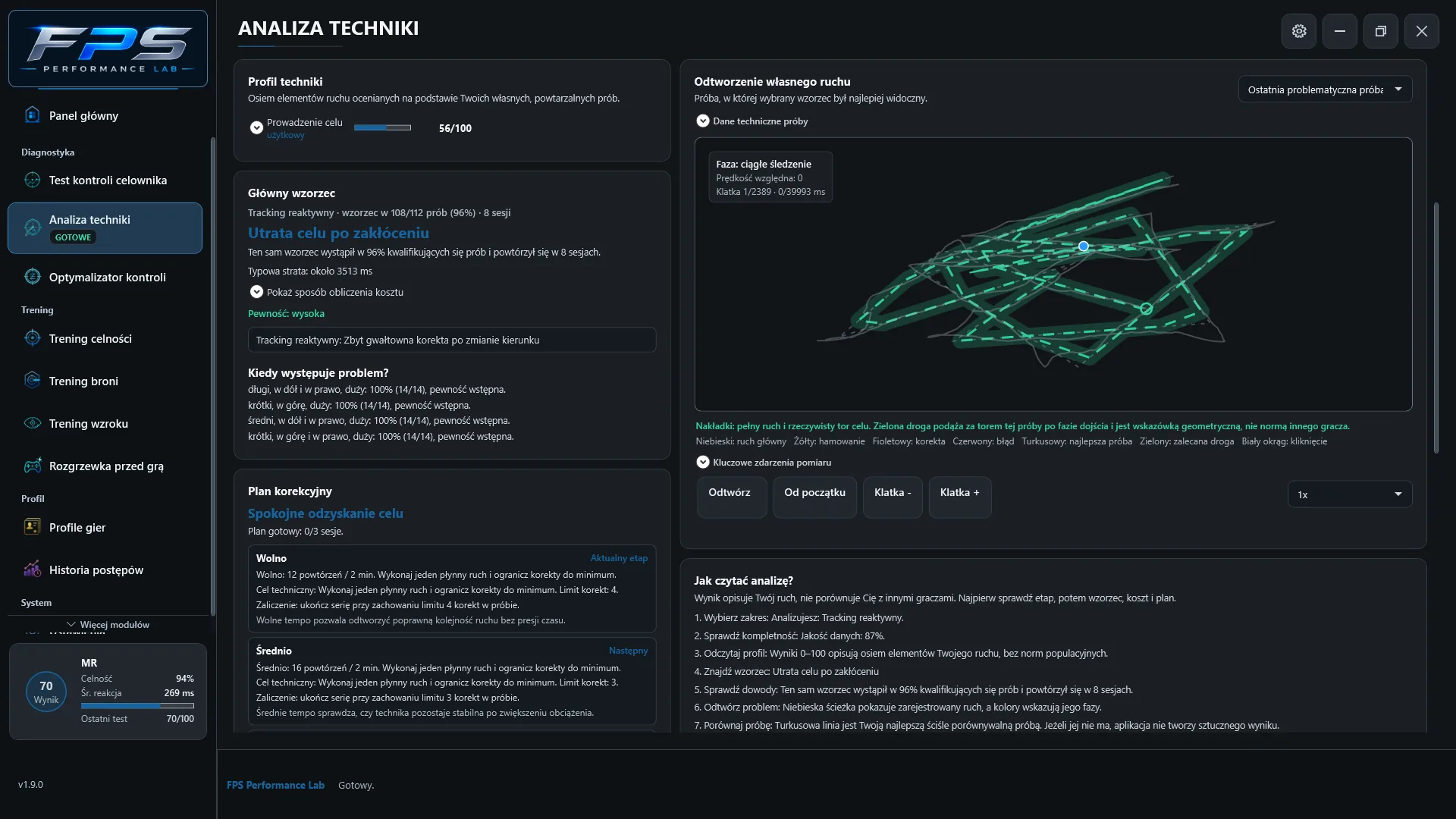Expand Dane techniczne próby section
The width and height of the screenshot is (1456, 819).
tap(703, 121)
